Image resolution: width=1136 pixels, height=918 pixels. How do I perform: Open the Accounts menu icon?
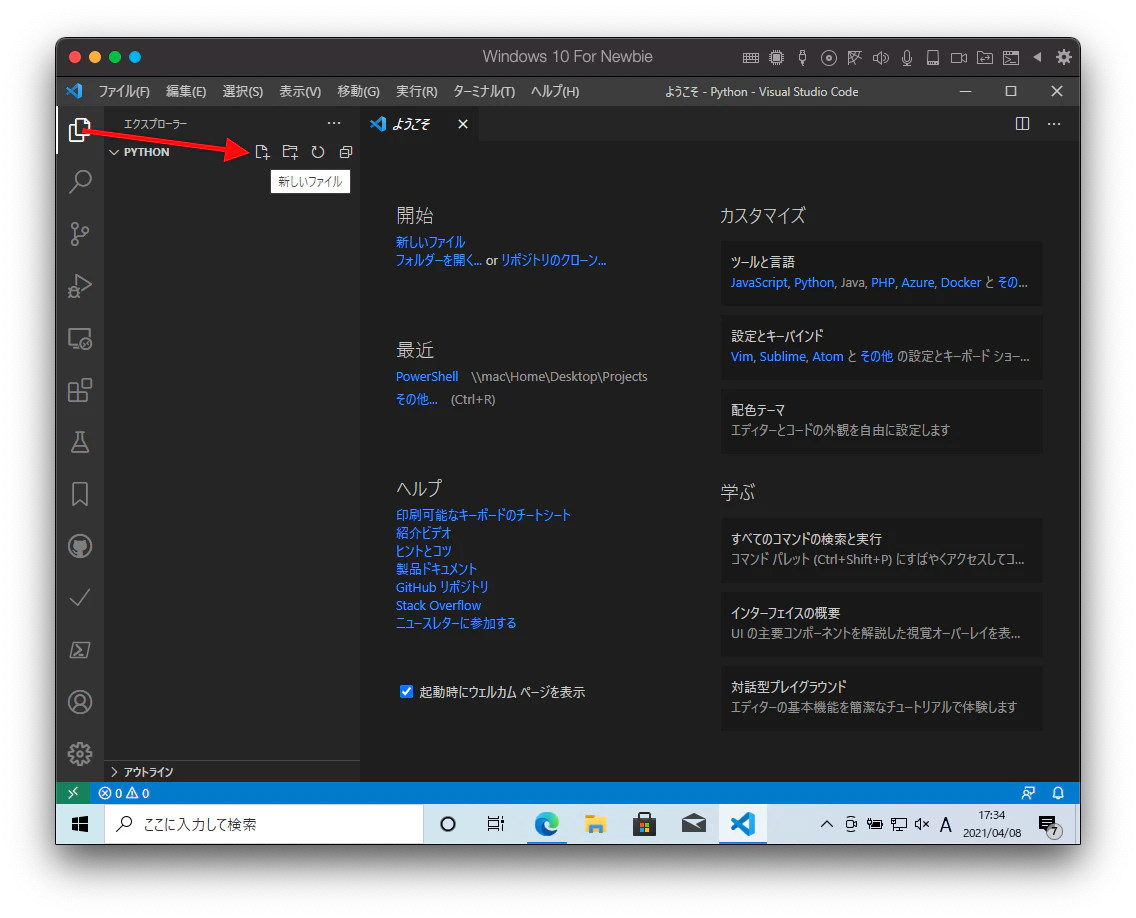tap(80, 702)
